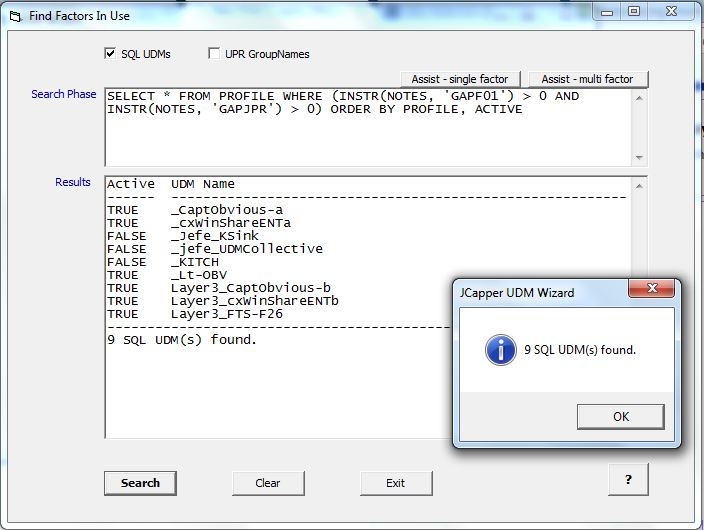
Task: Click the Exit button
Action: click(x=396, y=483)
